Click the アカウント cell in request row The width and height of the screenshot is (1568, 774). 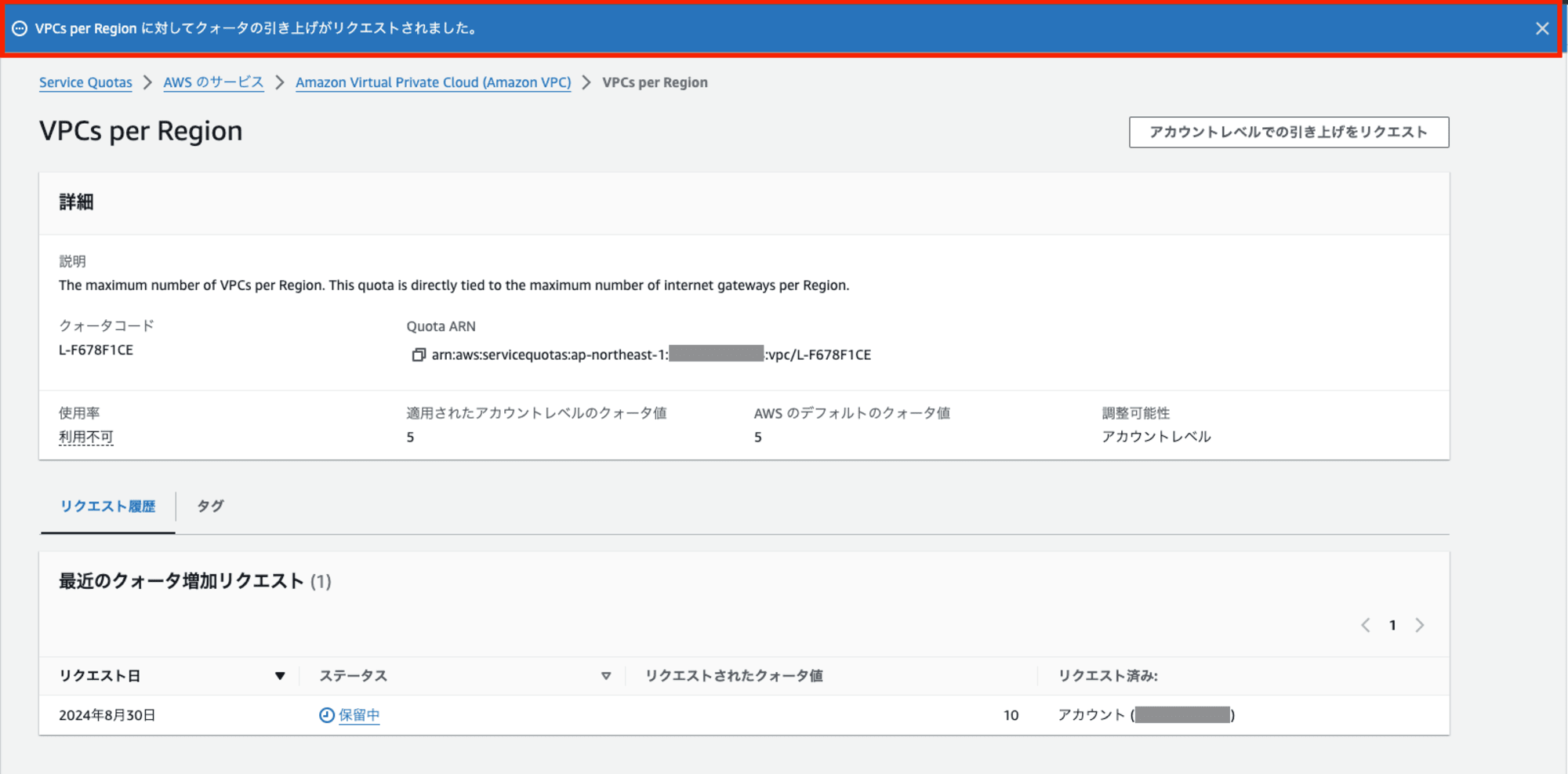click(x=1146, y=715)
